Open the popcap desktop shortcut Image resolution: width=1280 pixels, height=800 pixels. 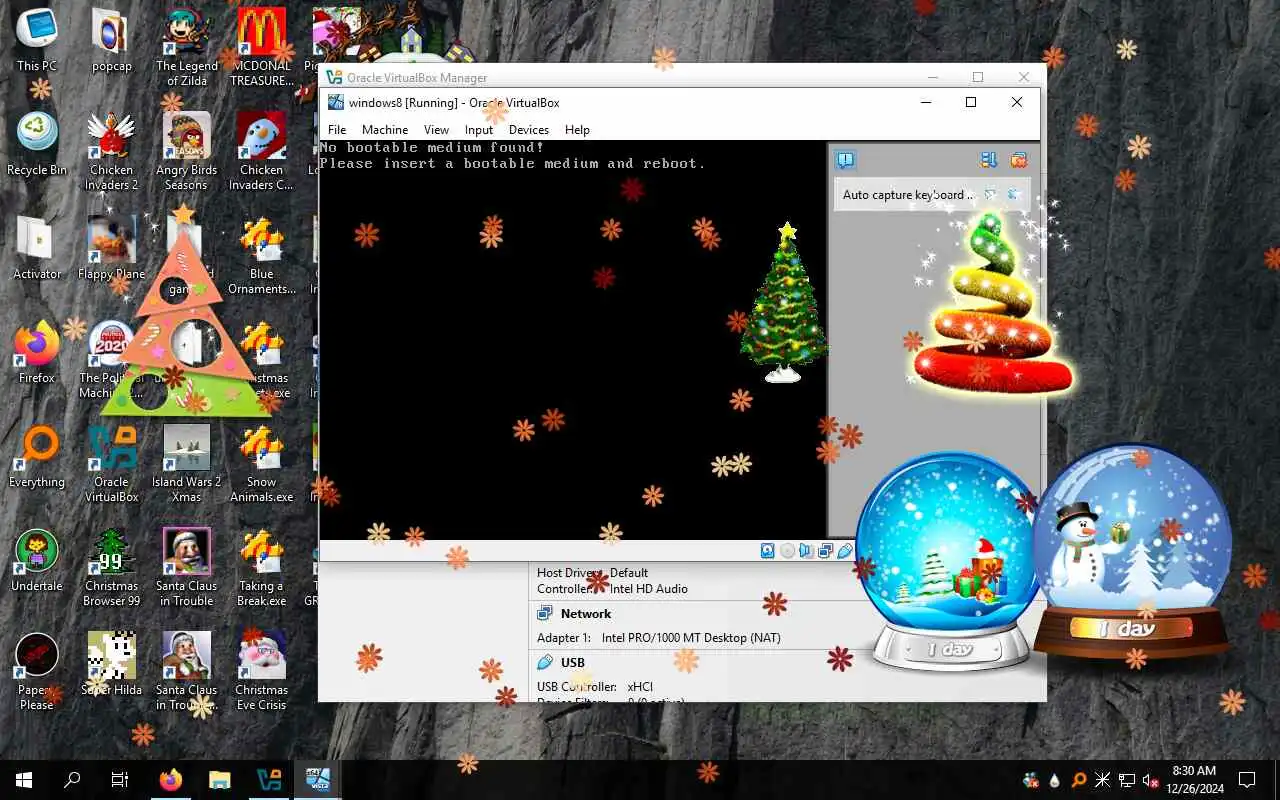[x=112, y=40]
